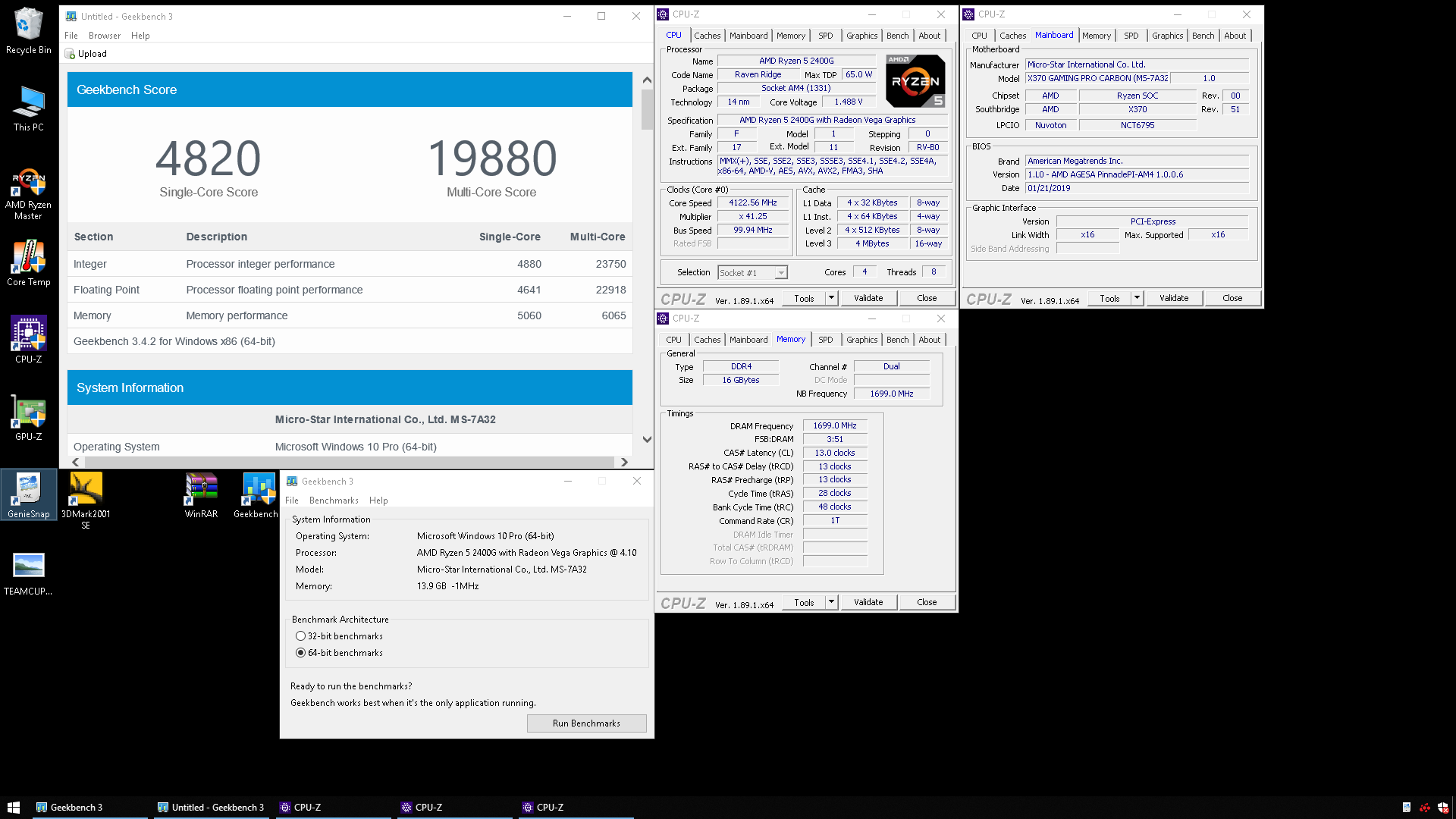Open Help menu in Geekbench 3 launcher
Viewport: 1456px width, 819px height.
[378, 500]
